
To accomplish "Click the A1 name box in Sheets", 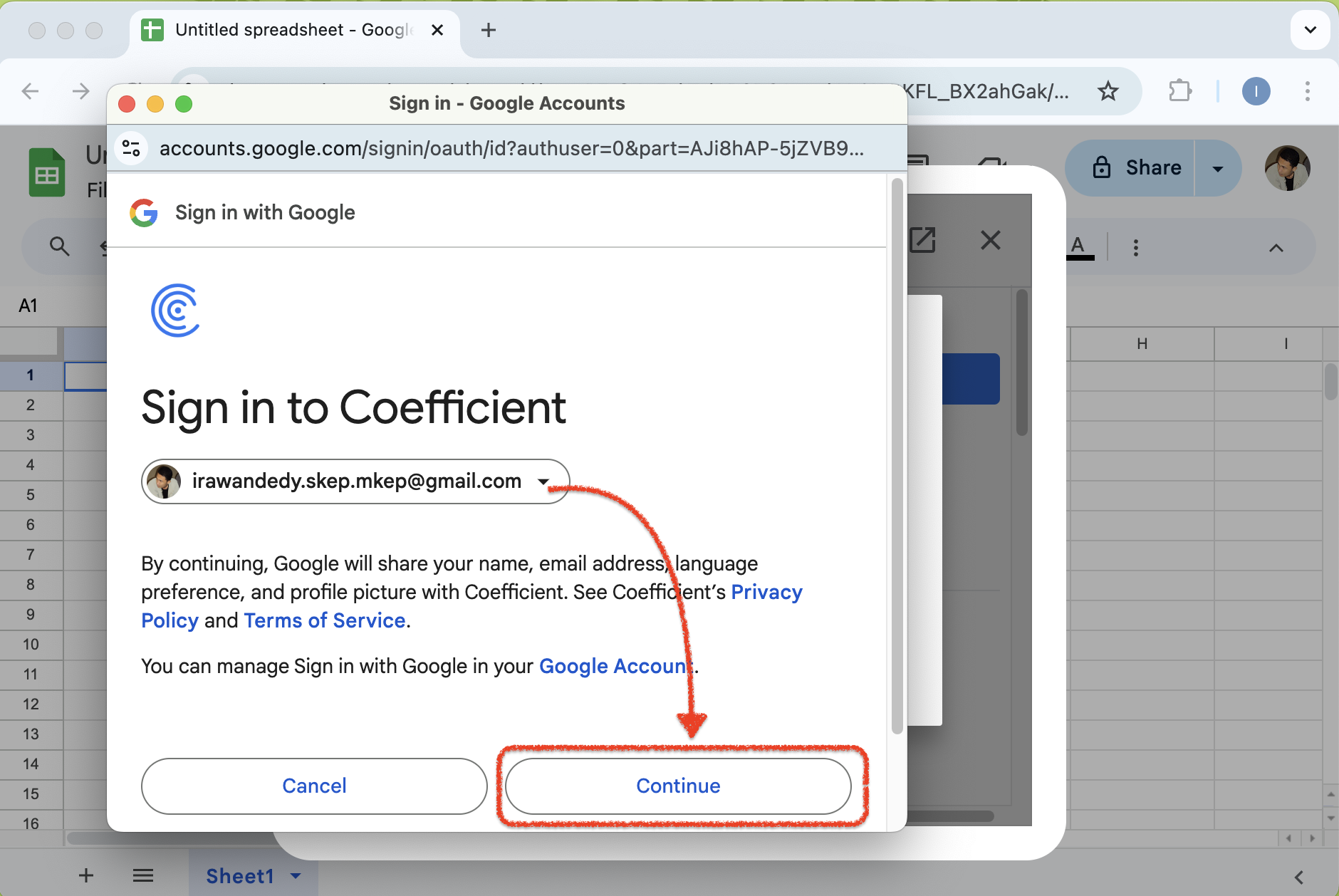I will pos(28,306).
